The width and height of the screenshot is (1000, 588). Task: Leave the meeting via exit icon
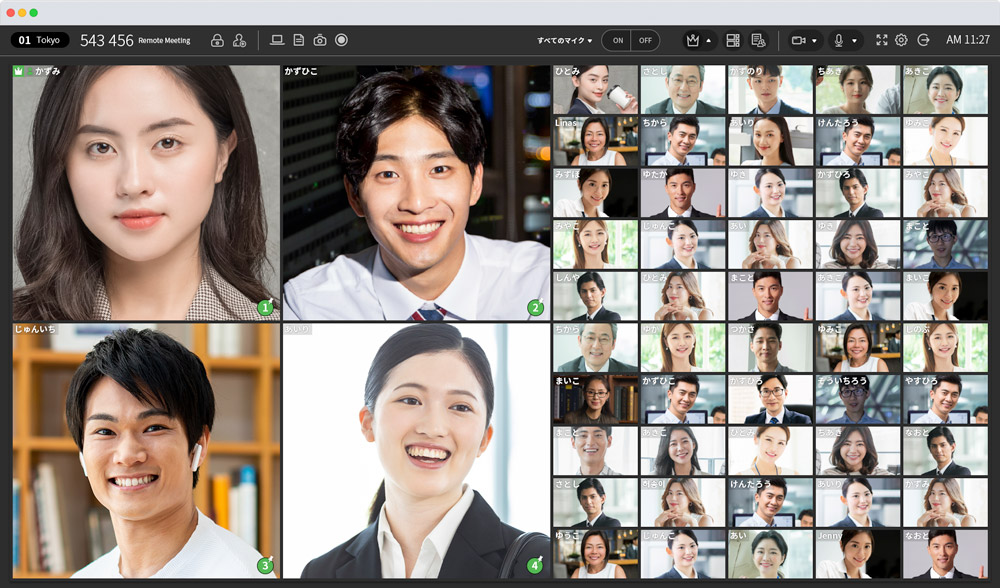(x=923, y=40)
